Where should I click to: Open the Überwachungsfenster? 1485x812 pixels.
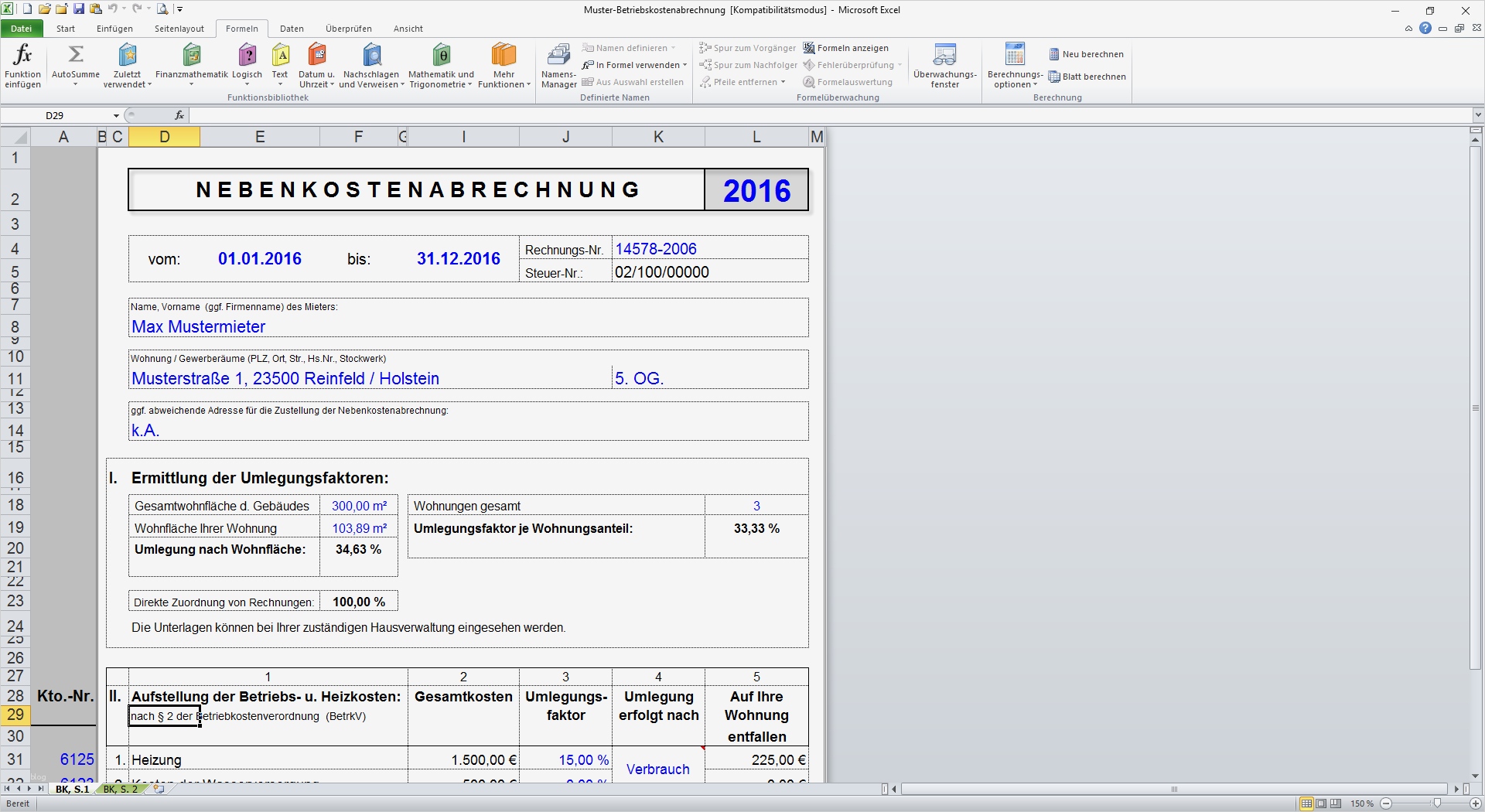click(945, 67)
